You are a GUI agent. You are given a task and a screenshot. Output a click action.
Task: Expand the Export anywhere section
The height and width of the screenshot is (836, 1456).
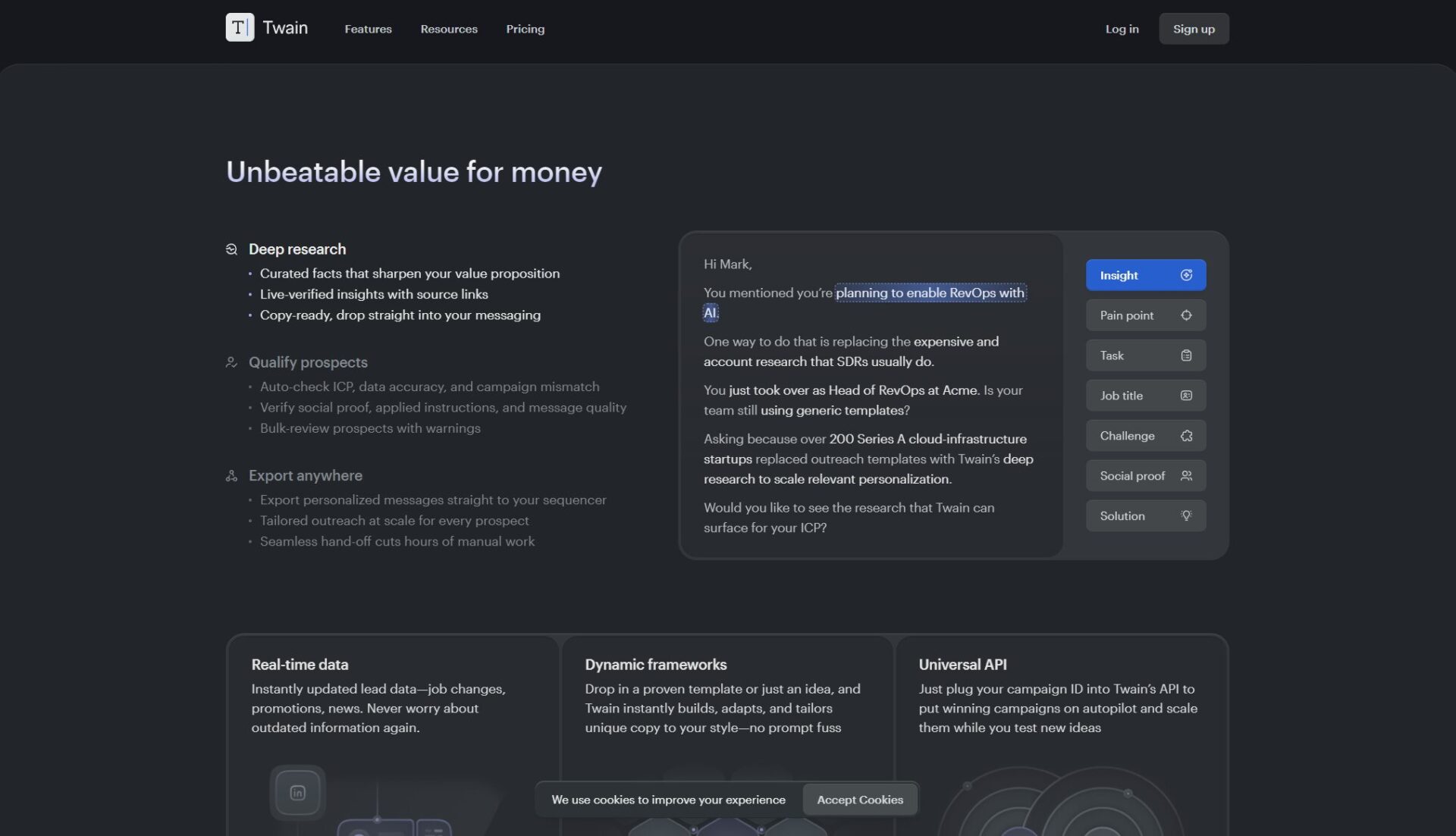click(306, 476)
